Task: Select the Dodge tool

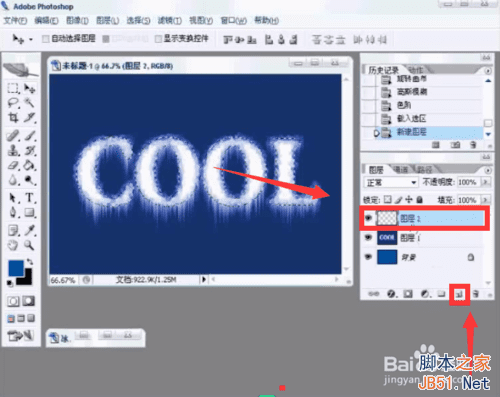Action: point(29,180)
